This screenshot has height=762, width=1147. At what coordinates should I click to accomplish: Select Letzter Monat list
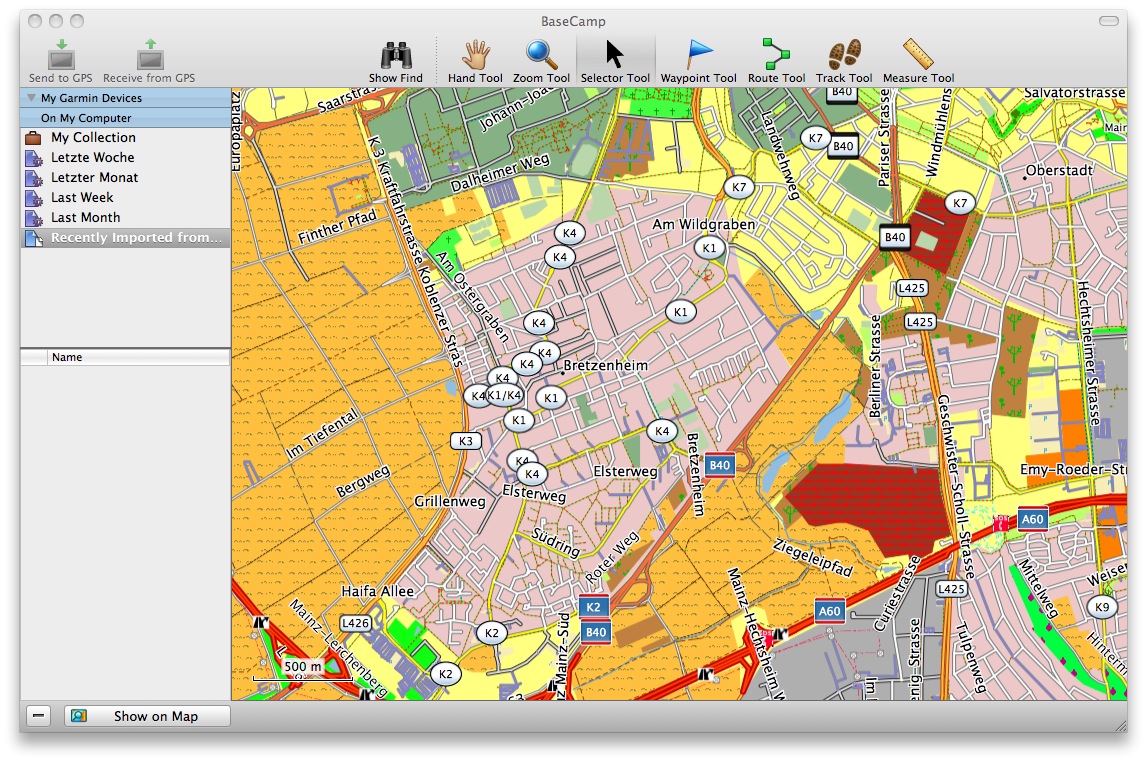125,178
